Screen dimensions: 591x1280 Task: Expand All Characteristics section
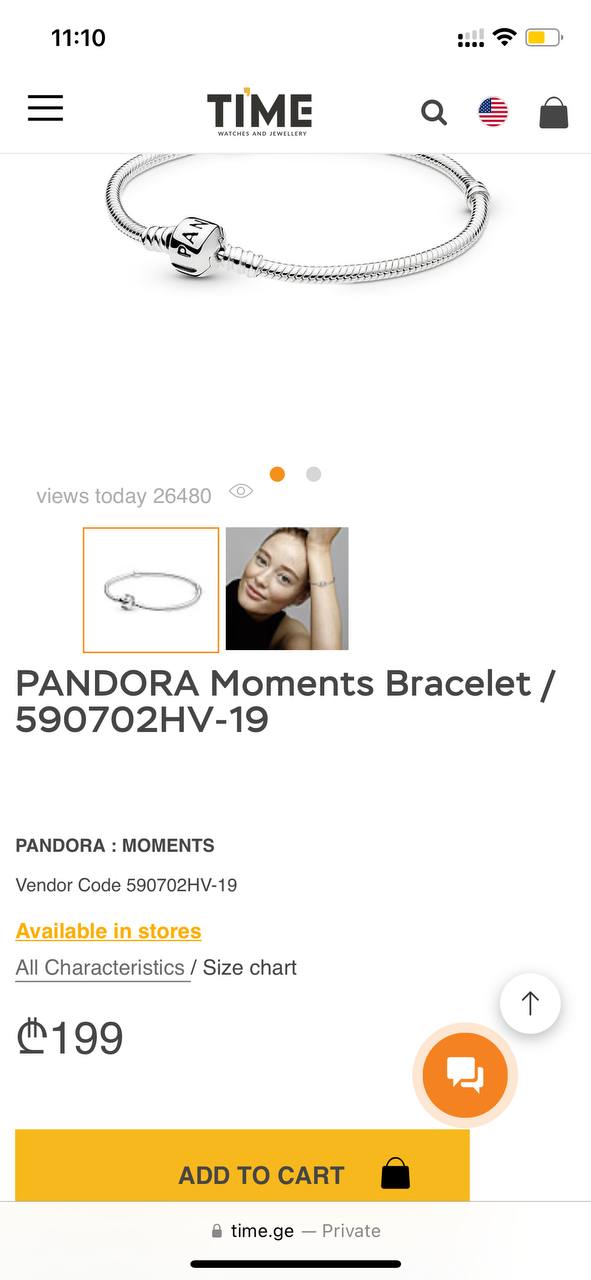[100, 968]
